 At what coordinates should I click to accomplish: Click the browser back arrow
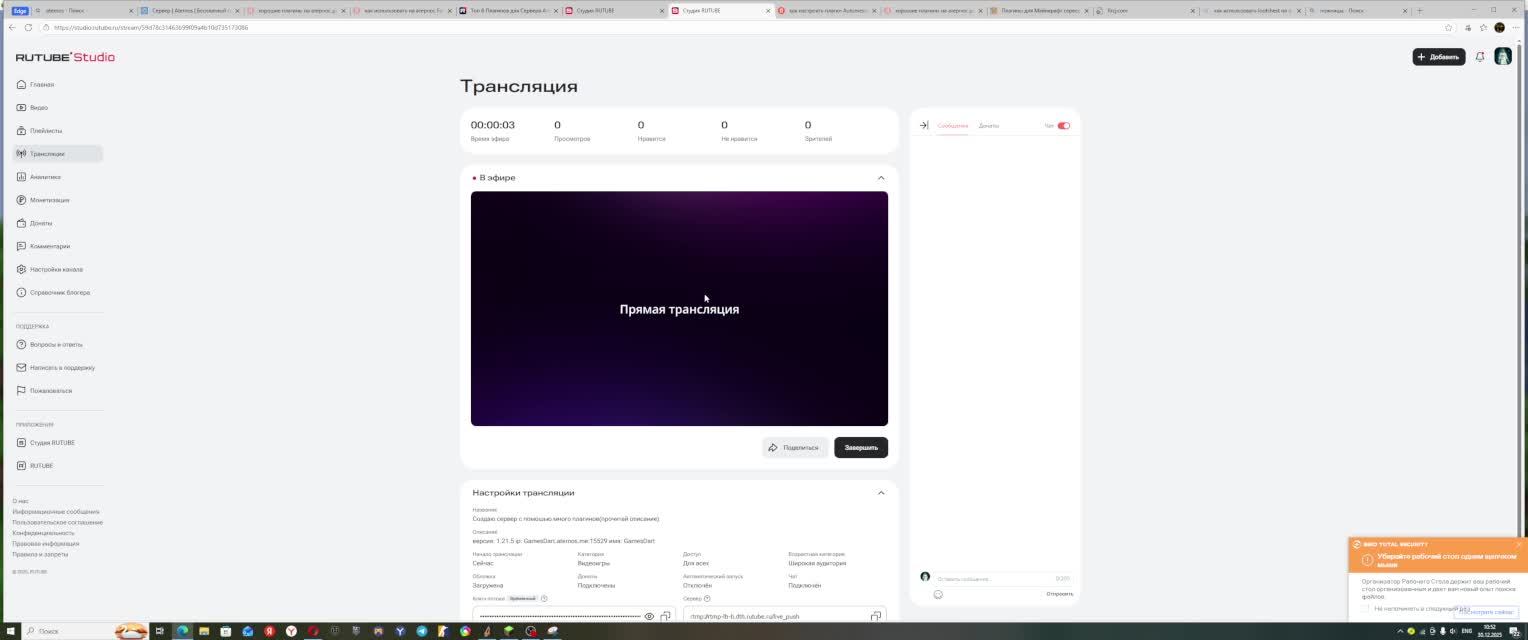(11, 27)
